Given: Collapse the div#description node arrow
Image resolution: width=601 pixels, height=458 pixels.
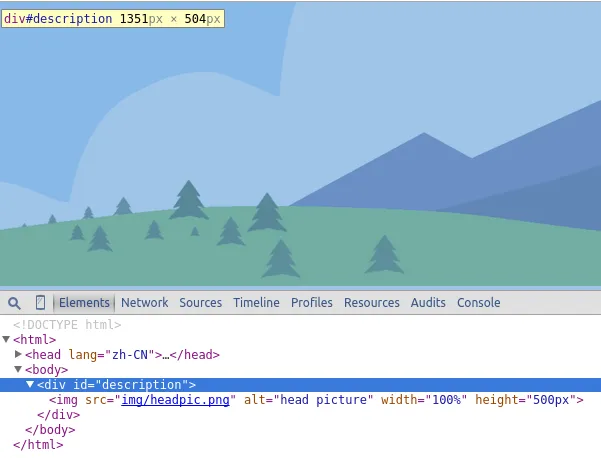Looking at the screenshot, I should pyautogui.click(x=30, y=385).
